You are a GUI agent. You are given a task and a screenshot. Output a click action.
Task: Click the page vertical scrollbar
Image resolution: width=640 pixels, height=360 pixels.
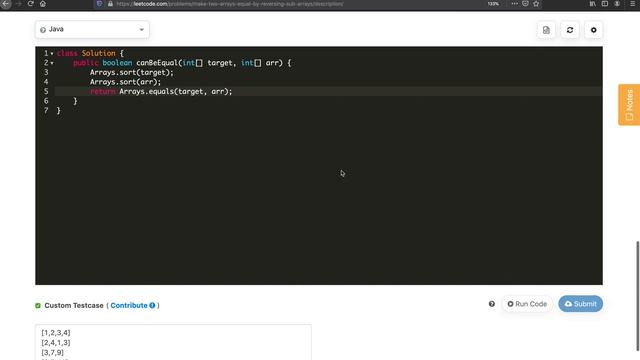pyautogui.click(x=638, y=296)
